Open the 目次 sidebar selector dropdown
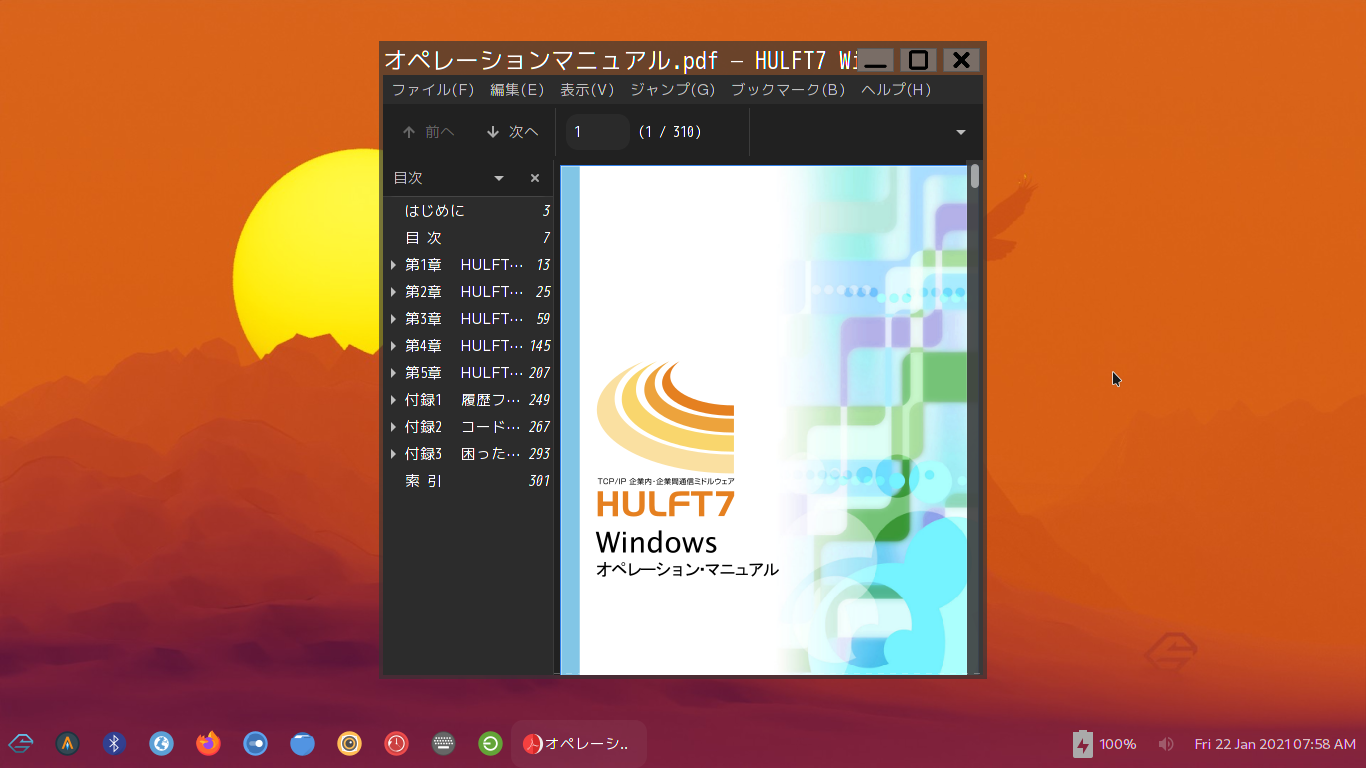This screenshot has height=768, width=1366. pos(499,178)
